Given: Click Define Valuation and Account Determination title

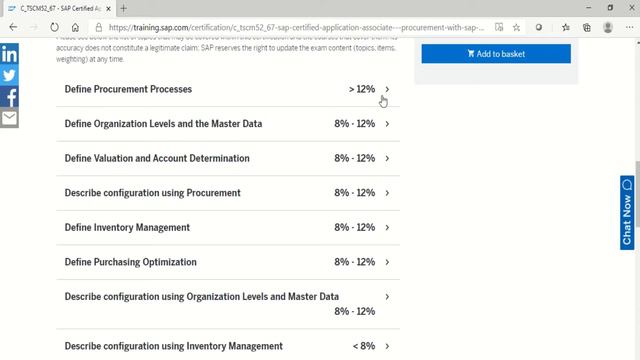Looking at the screenshot, I should 157,158.
